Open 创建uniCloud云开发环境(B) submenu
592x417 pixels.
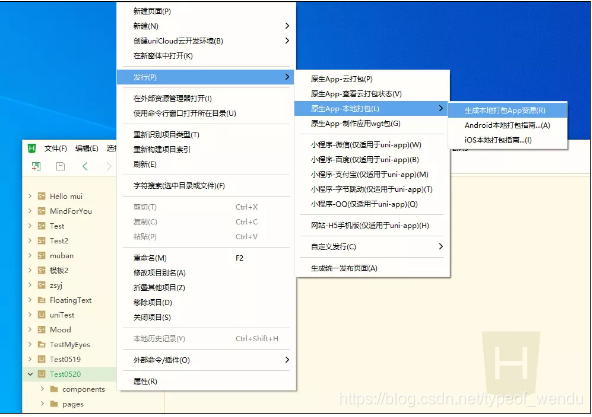(207, 41)
